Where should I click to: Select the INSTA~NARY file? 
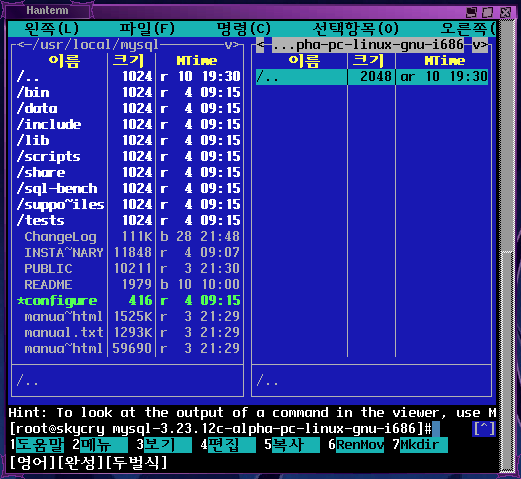tap(128, 253)
